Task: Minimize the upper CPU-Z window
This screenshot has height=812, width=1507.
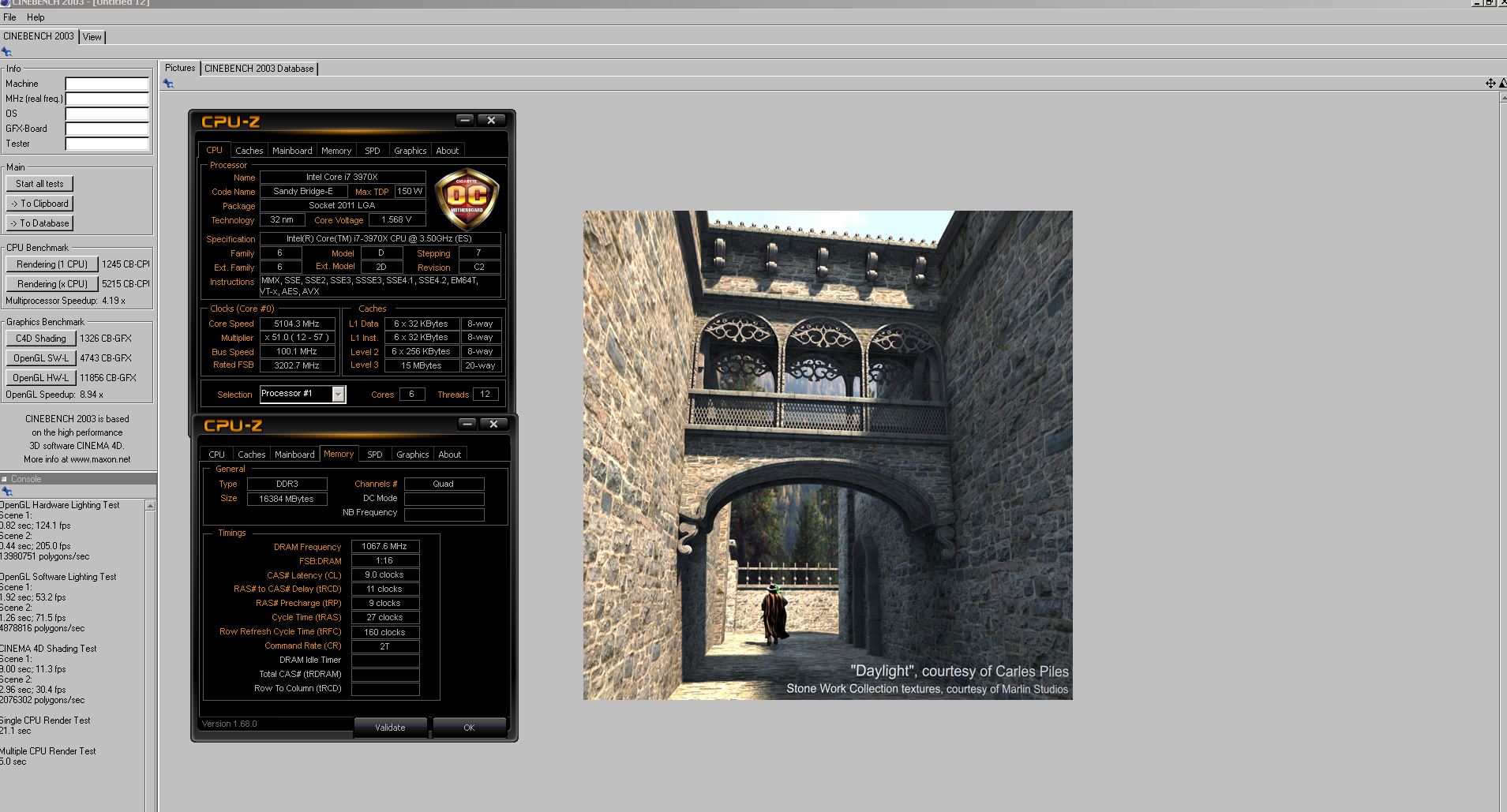Action: pyautogui.click(x=465, y=120)
